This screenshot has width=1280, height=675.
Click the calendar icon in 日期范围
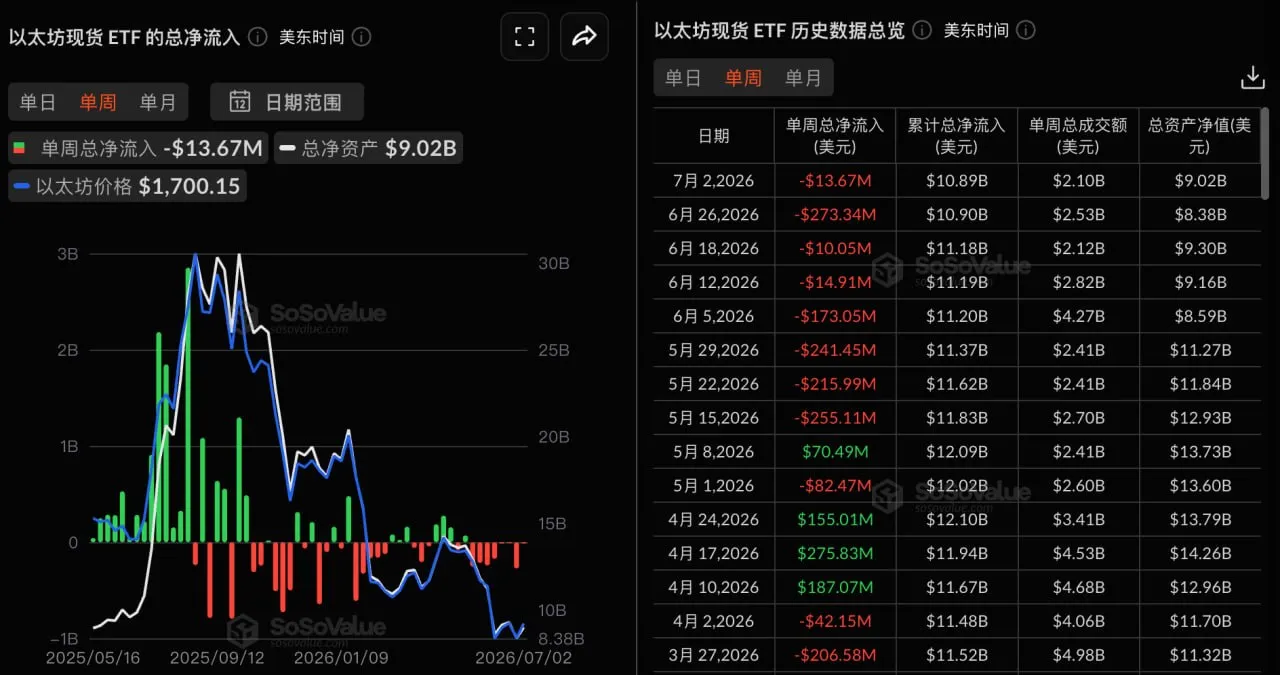pos(240,102)
